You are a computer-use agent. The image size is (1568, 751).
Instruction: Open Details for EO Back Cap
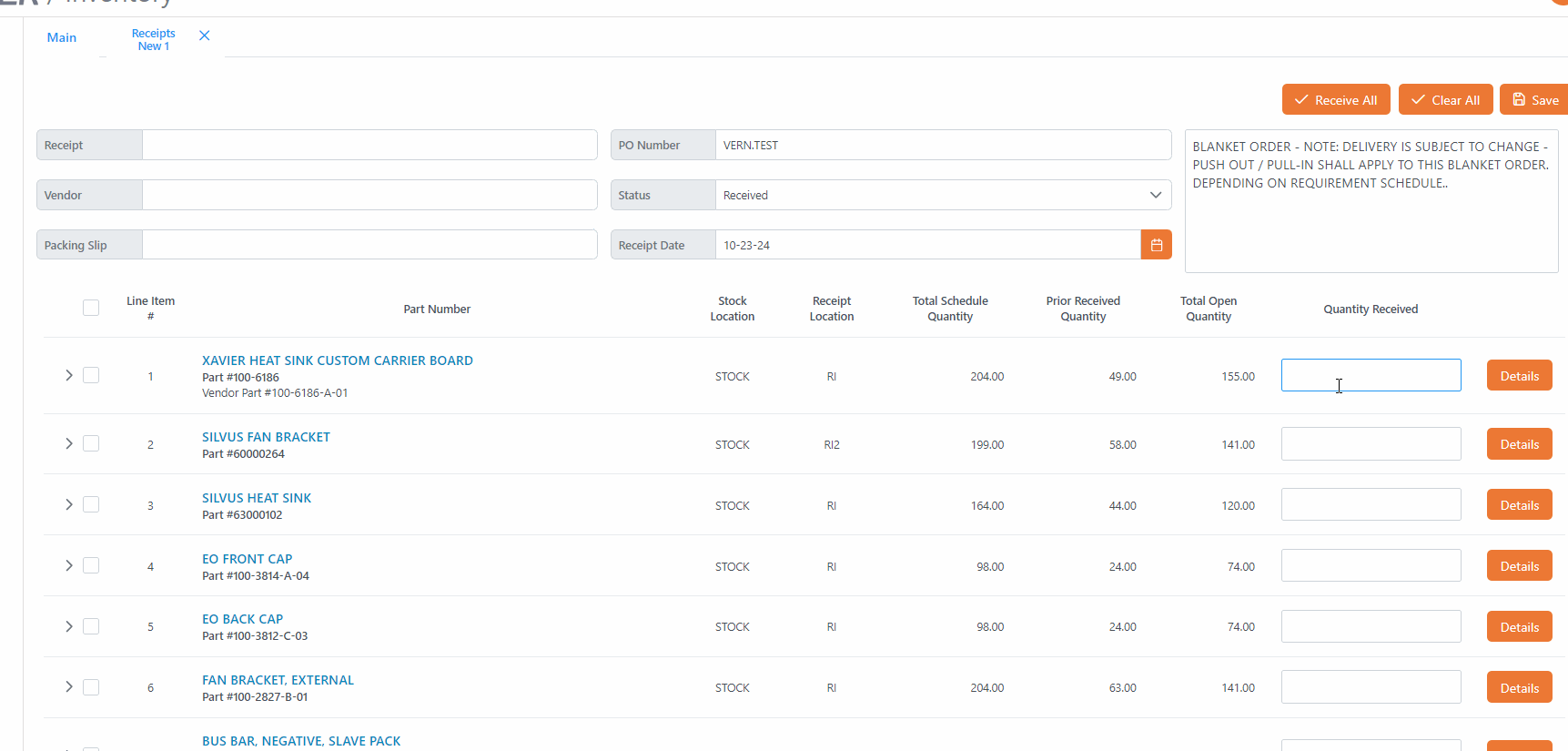(1519, 627)
